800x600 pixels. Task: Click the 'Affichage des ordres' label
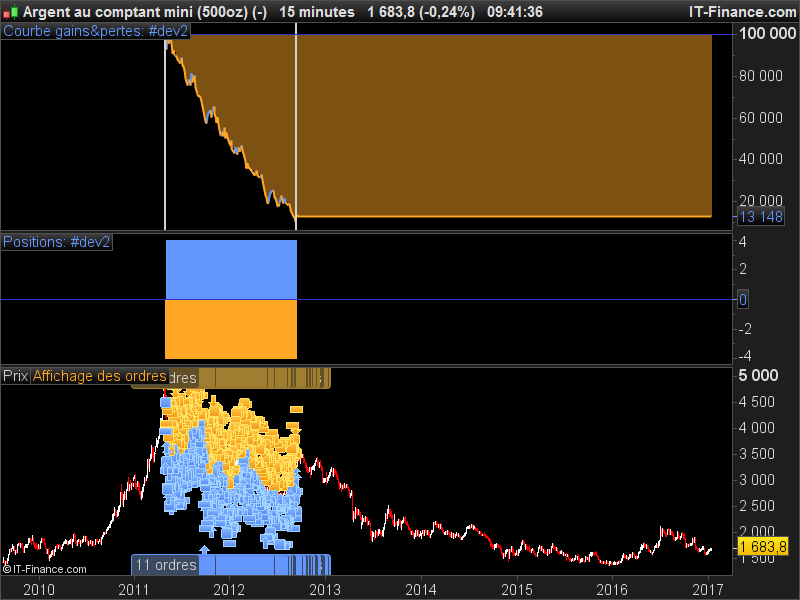(100, 376)
